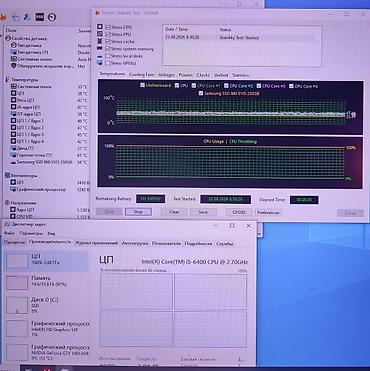Viewport: 370px width, 371px height.
Task: Click the round clock-arrow toolbar icon
Action: coord(52,17)
